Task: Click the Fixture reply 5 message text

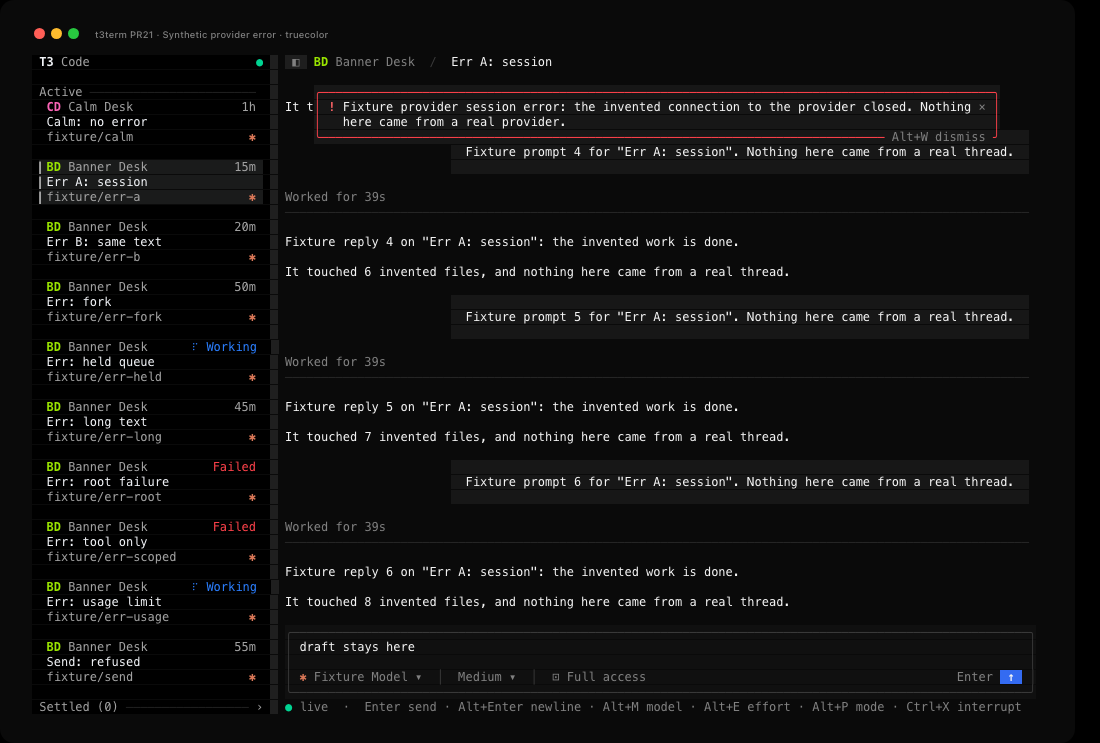Action: click(511, 407)
